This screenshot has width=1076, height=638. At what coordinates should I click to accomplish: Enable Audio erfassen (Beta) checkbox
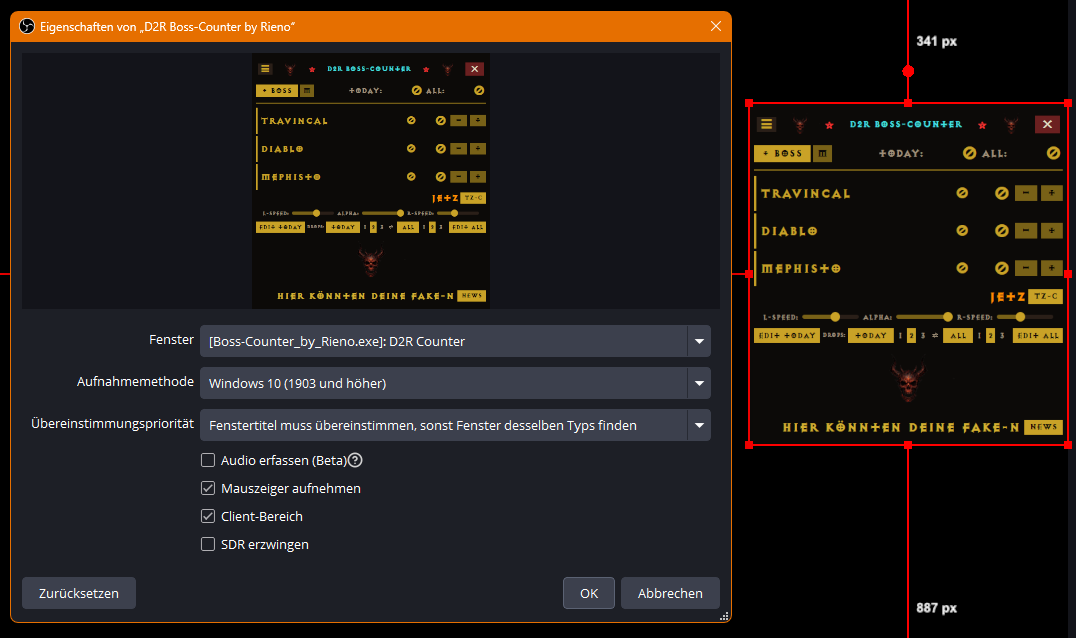pyautogui.click(x=208, y=460)
